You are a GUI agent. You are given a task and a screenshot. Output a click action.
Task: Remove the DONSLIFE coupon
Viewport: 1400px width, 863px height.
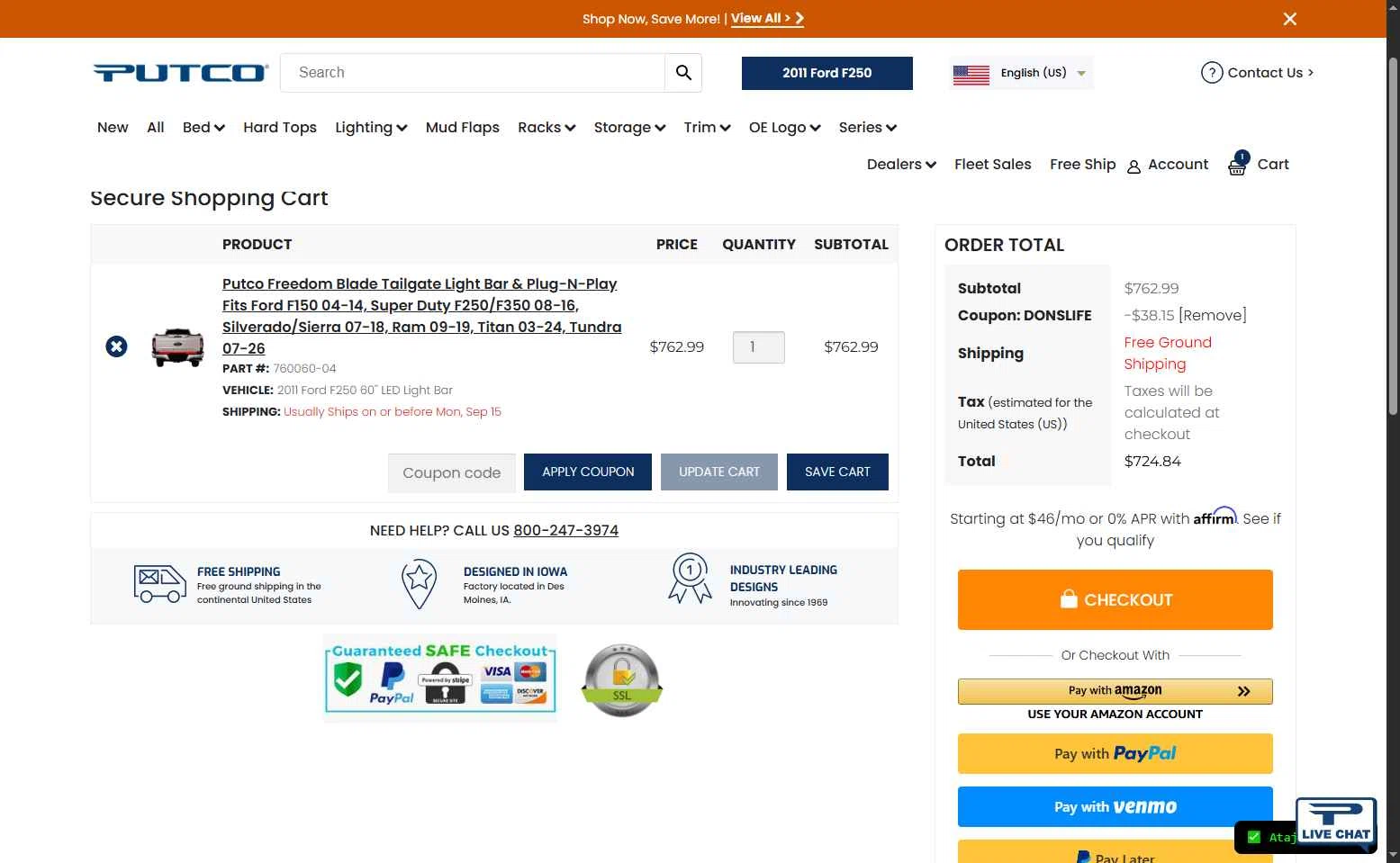click(x=1213, y=316)
